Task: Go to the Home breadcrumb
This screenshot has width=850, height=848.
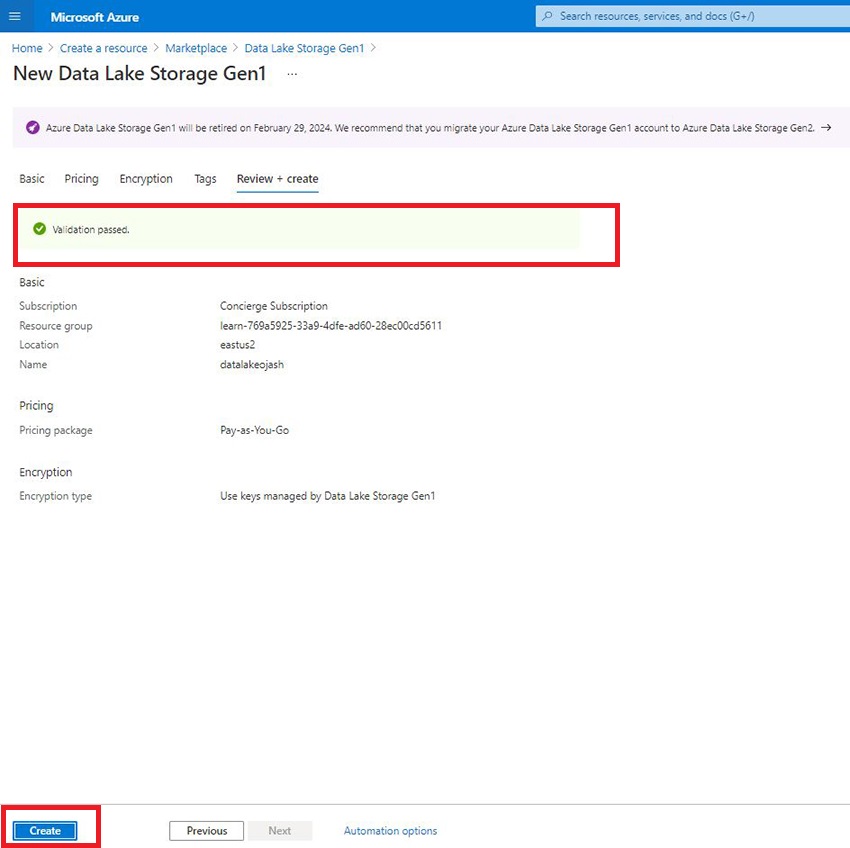Action: [x=27, y=48]
